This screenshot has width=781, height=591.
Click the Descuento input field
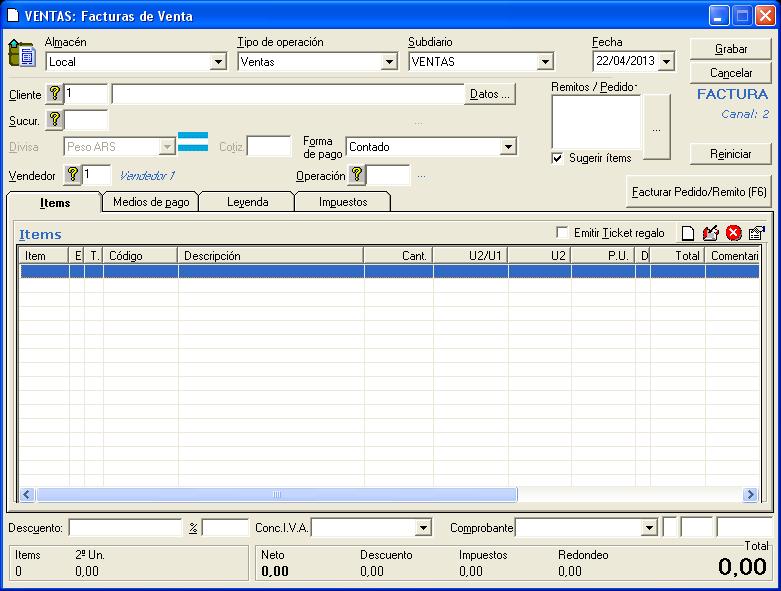click(124, 527)
